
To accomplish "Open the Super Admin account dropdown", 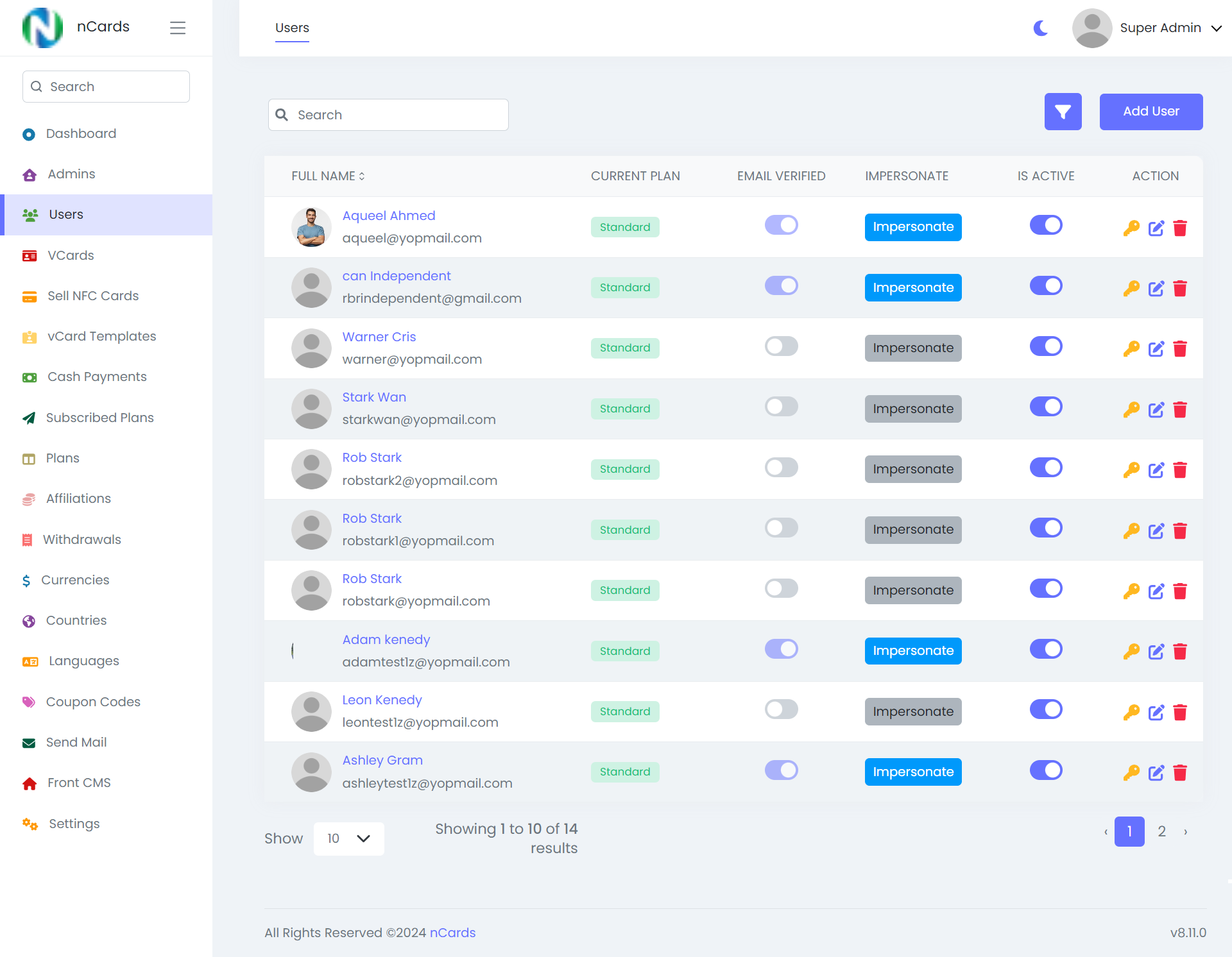I will [x=1161, y=28].
